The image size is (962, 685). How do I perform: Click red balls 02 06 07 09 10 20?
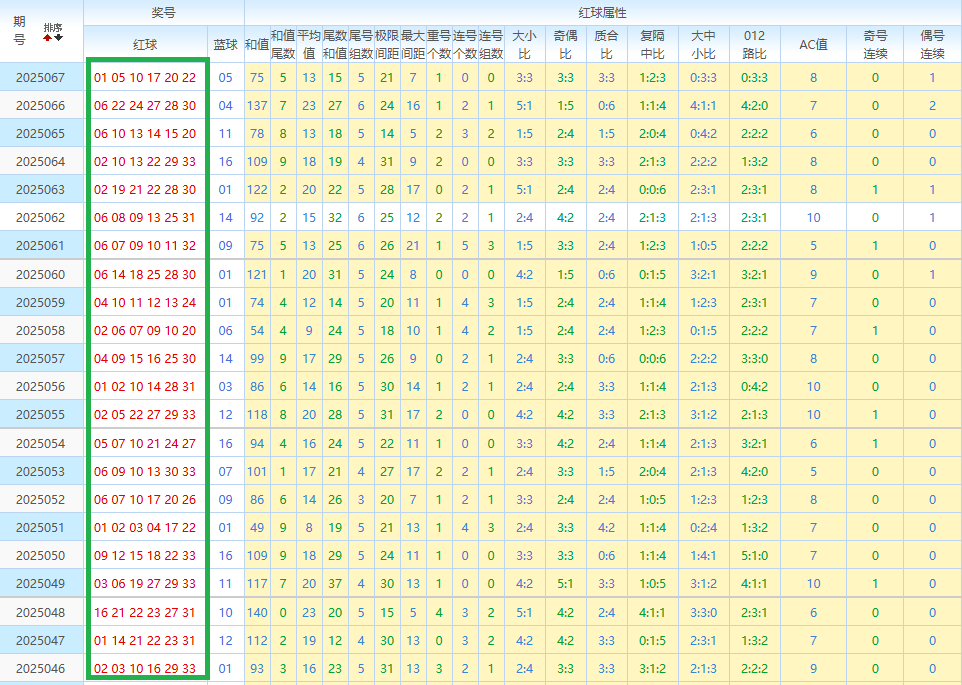pyautogui.click(x=145, y=331)
